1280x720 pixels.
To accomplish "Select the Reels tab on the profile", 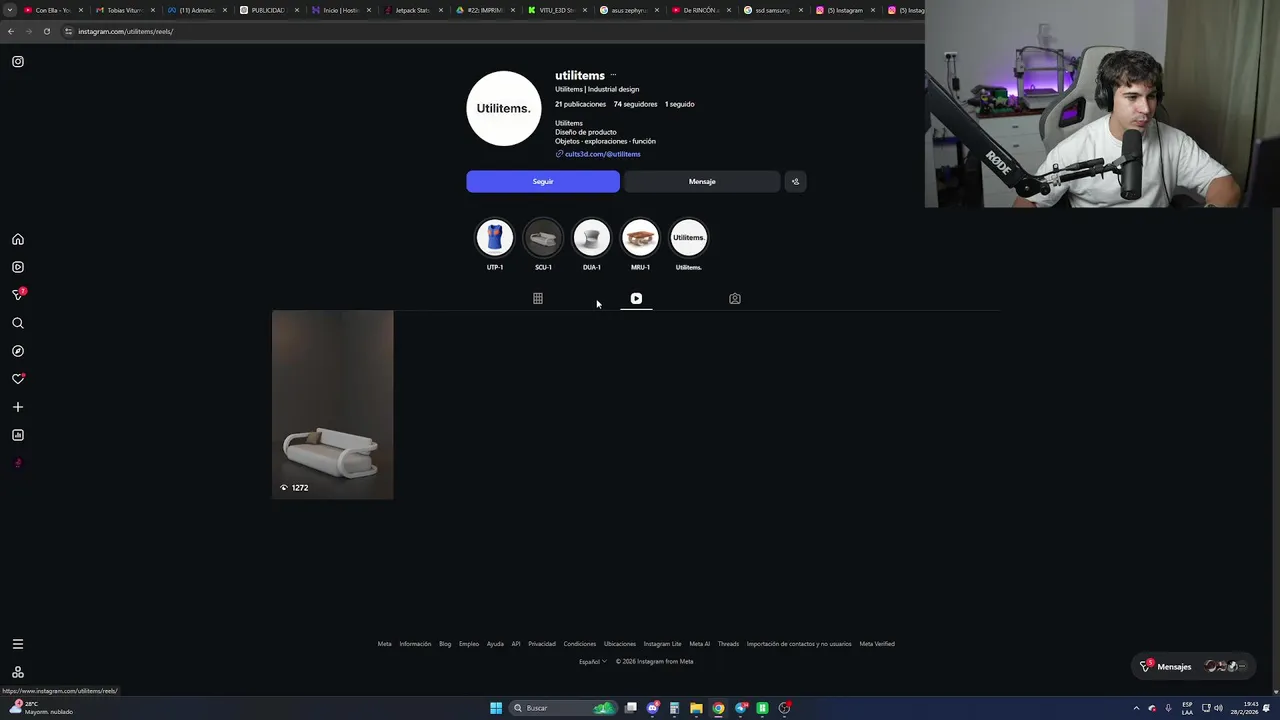I will pyautogui.click(x=636, y=298).
